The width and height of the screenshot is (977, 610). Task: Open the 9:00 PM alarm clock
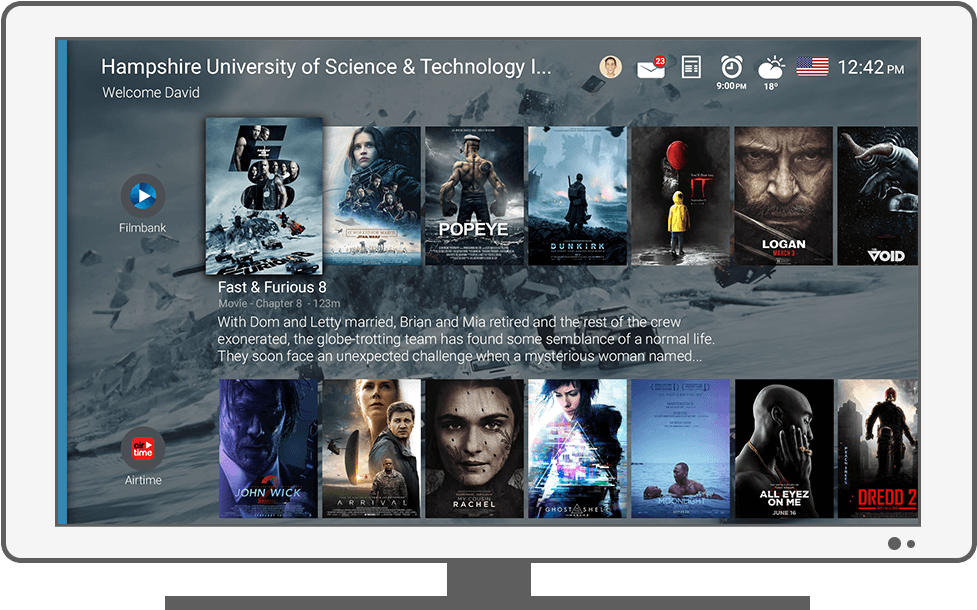point(732,72)
